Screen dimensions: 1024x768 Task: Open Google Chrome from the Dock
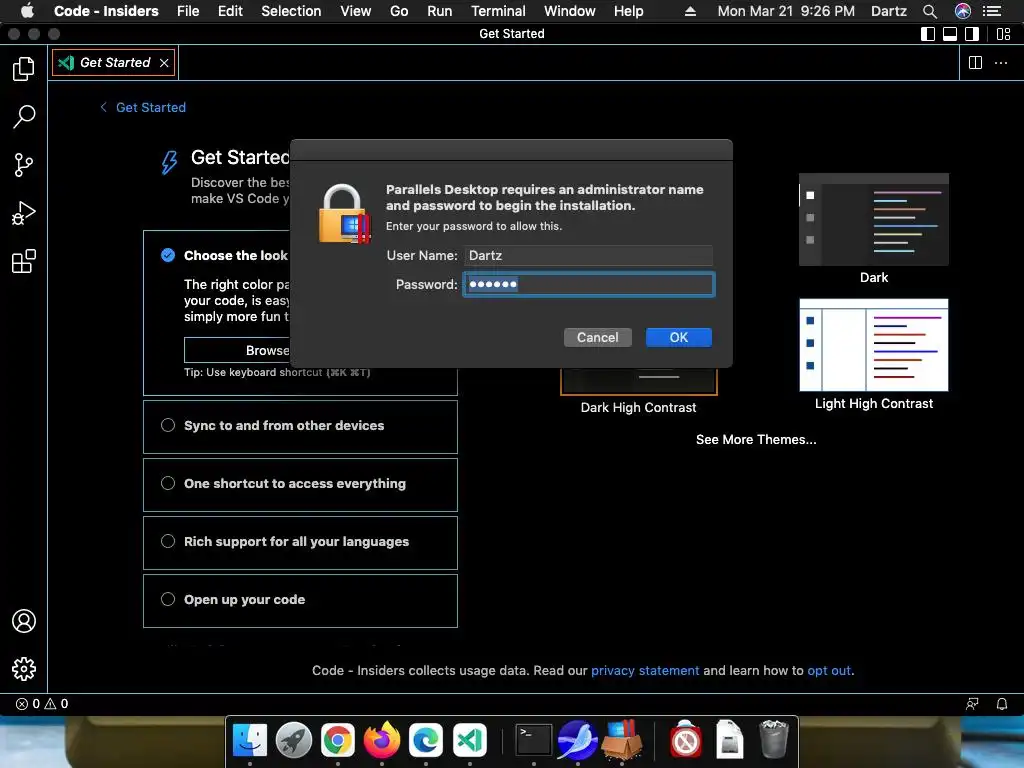[x=338, y=740]
